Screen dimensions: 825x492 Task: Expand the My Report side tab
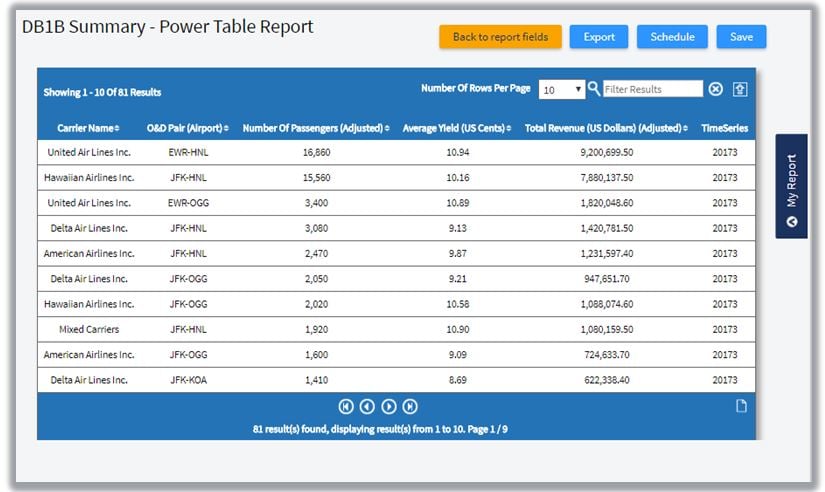[791, 187]
